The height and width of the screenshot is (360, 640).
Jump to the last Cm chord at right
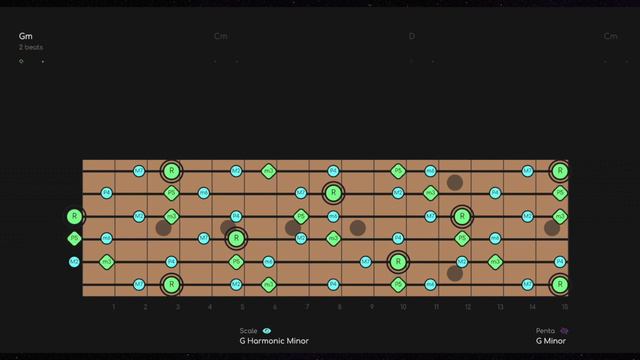click(x=610, y=36)
